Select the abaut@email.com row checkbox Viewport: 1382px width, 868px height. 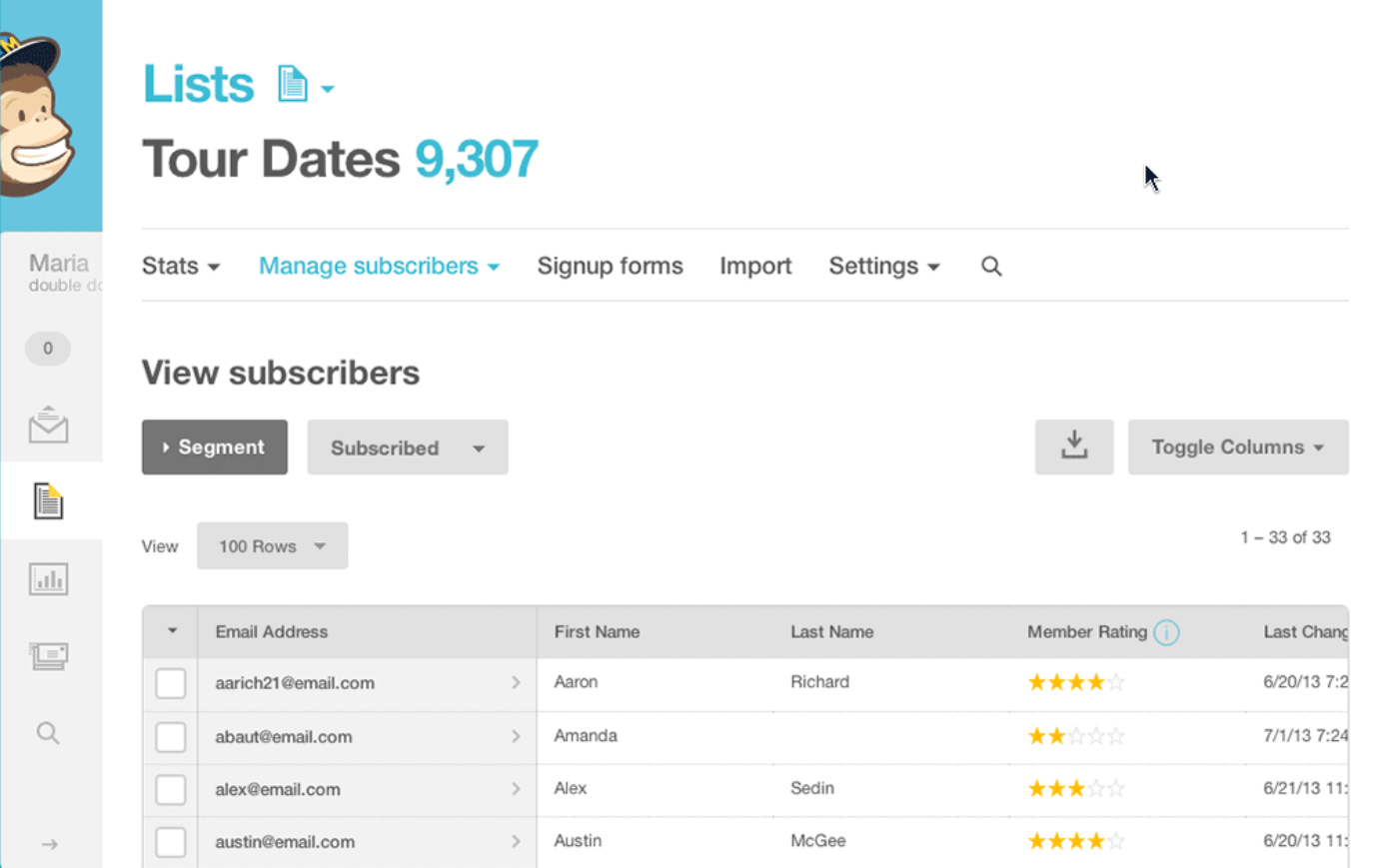tap(171, 737)
